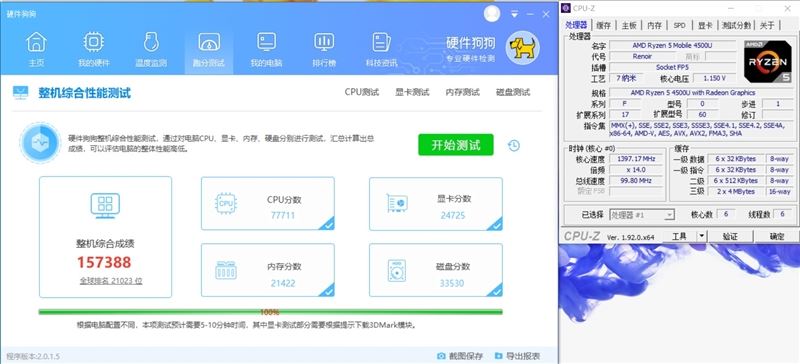Expand the 处理器 #1 selection combo box
Viewport: 800px width, 364px height.
click(642, 215)
